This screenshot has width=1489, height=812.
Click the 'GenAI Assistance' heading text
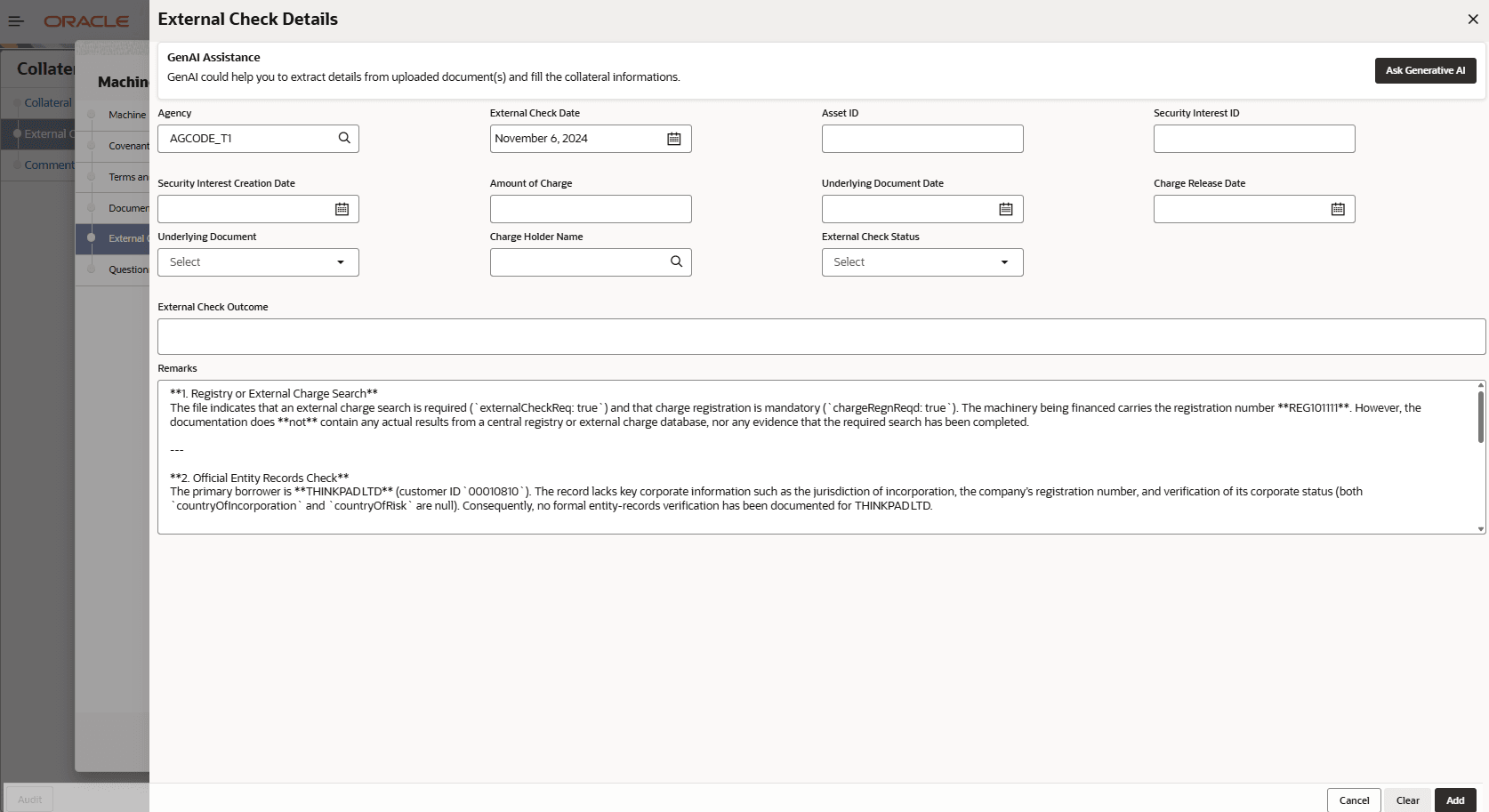pyautogui.click(x=213, y=57)
